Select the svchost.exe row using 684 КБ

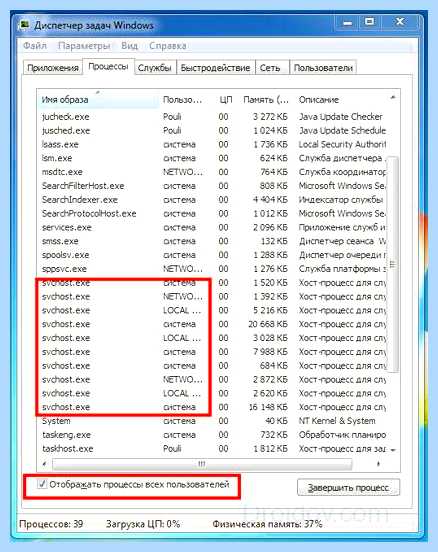point(212,365)
